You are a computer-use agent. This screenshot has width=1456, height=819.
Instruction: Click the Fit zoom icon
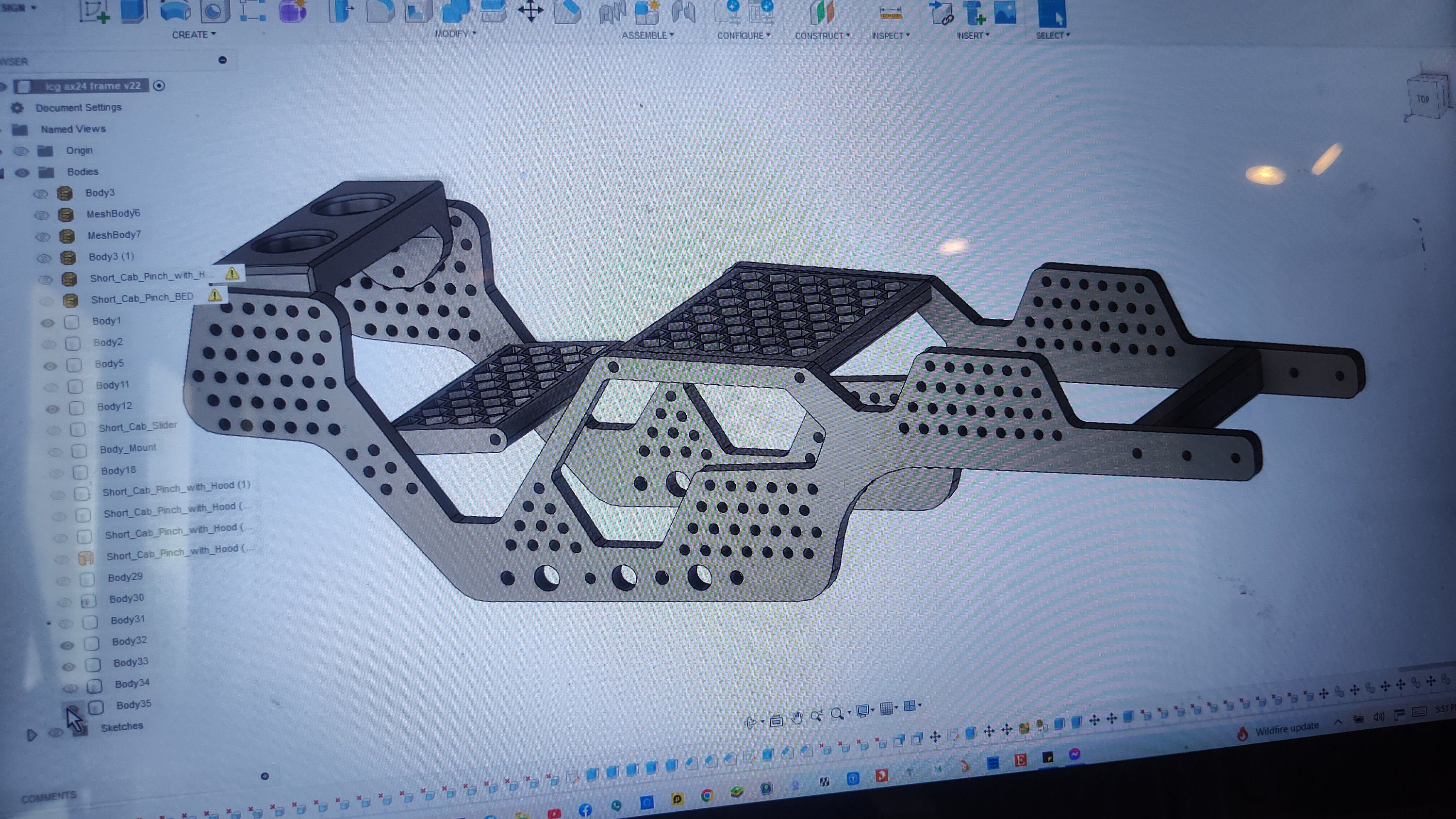coord(776,721)
